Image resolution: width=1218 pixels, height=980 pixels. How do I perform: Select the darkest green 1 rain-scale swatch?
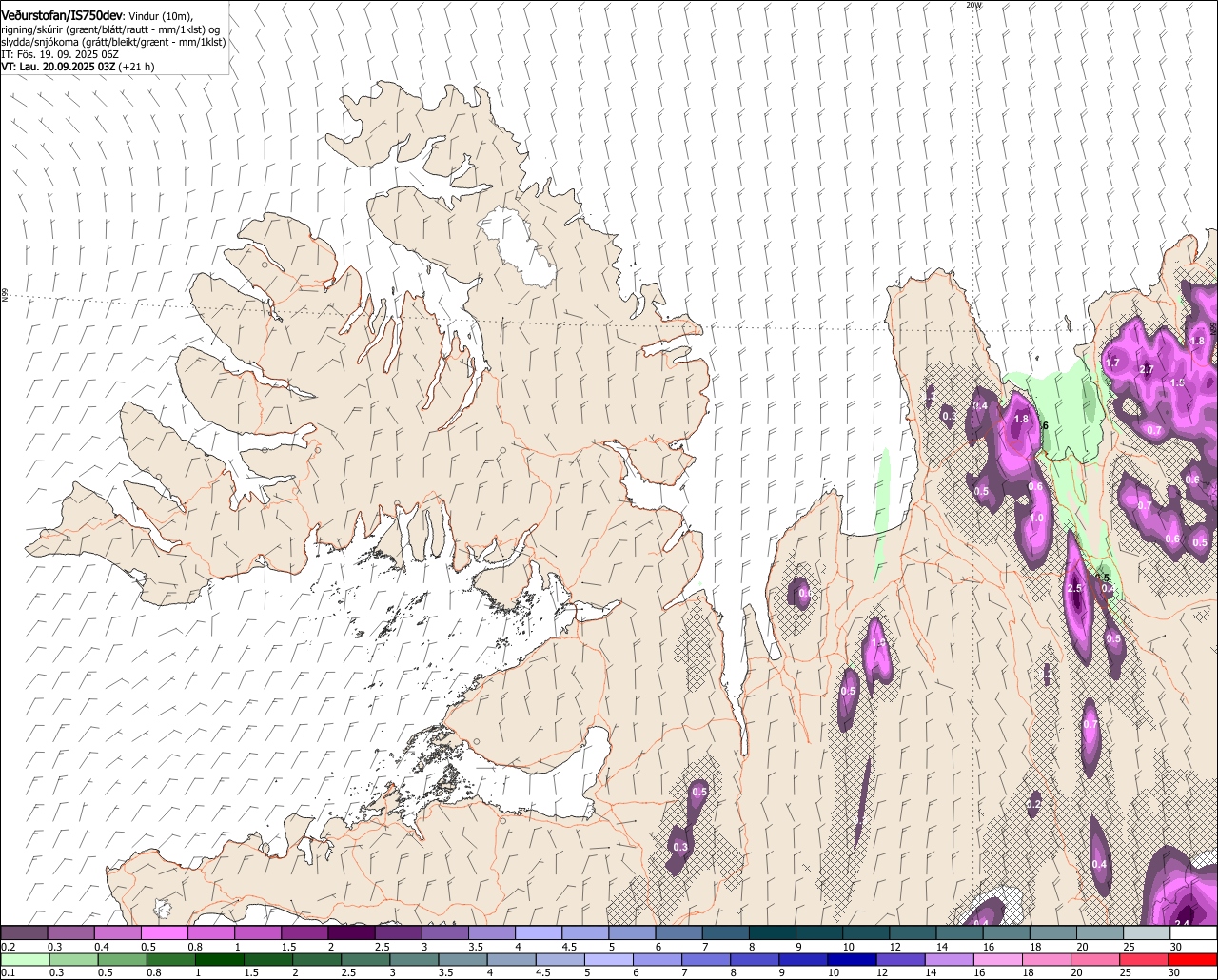tap(219, 960)
